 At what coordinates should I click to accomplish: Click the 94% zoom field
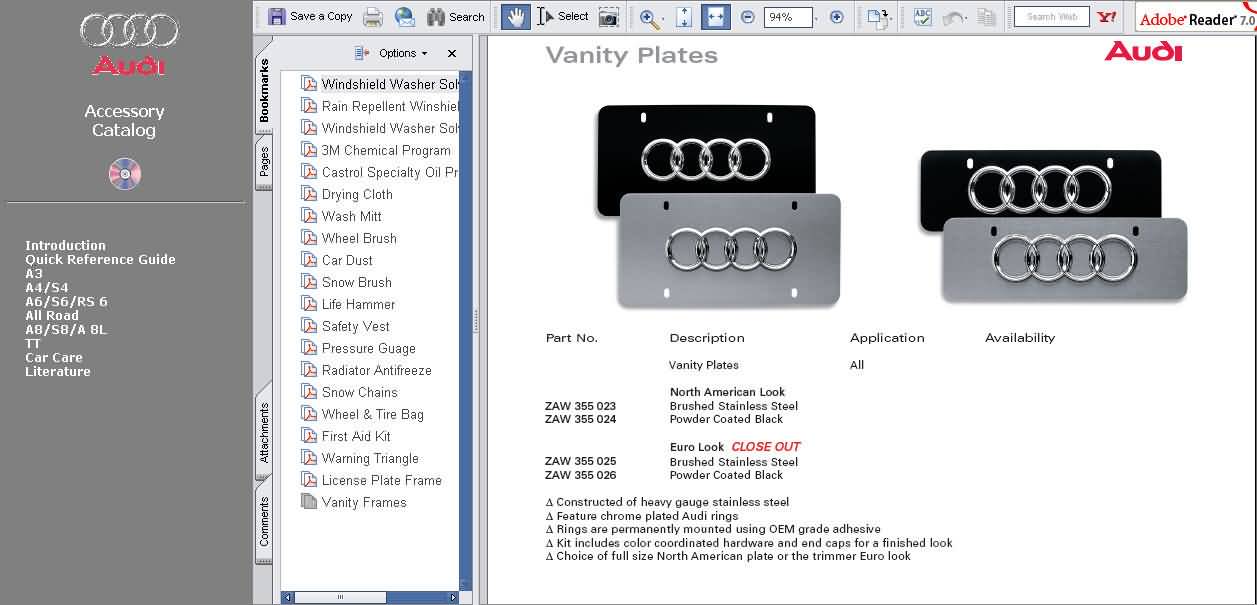click(x=787, y=17)
